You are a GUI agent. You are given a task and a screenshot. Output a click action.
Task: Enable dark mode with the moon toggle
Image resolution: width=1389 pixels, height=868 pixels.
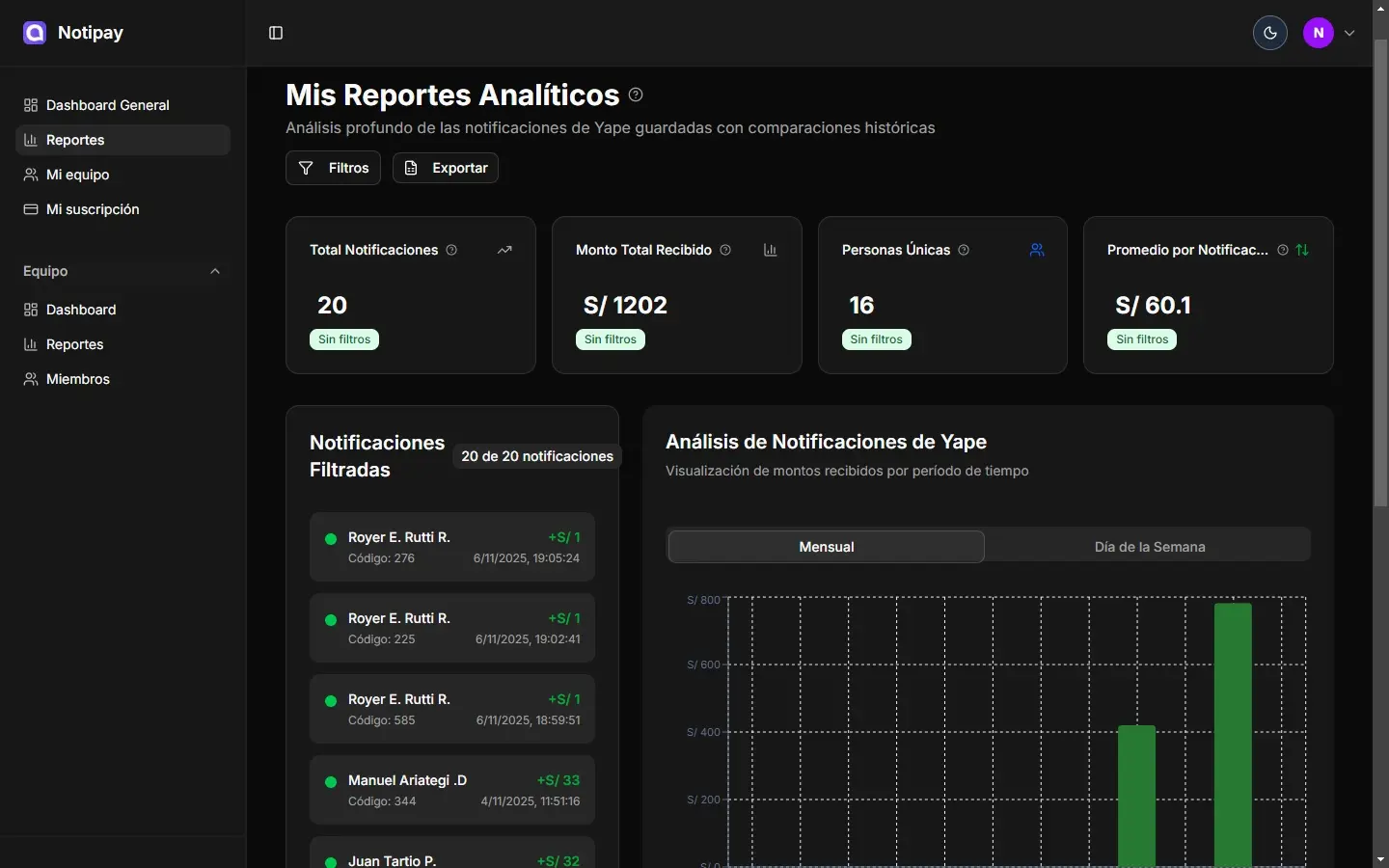[x=1268, y=33]
